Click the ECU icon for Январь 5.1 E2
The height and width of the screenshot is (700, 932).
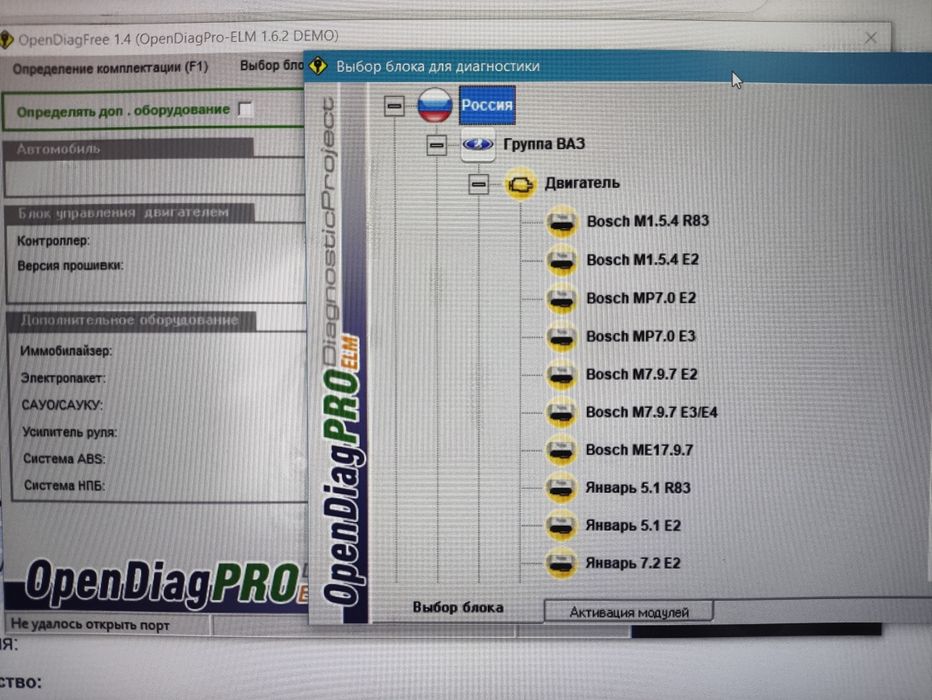561,525
